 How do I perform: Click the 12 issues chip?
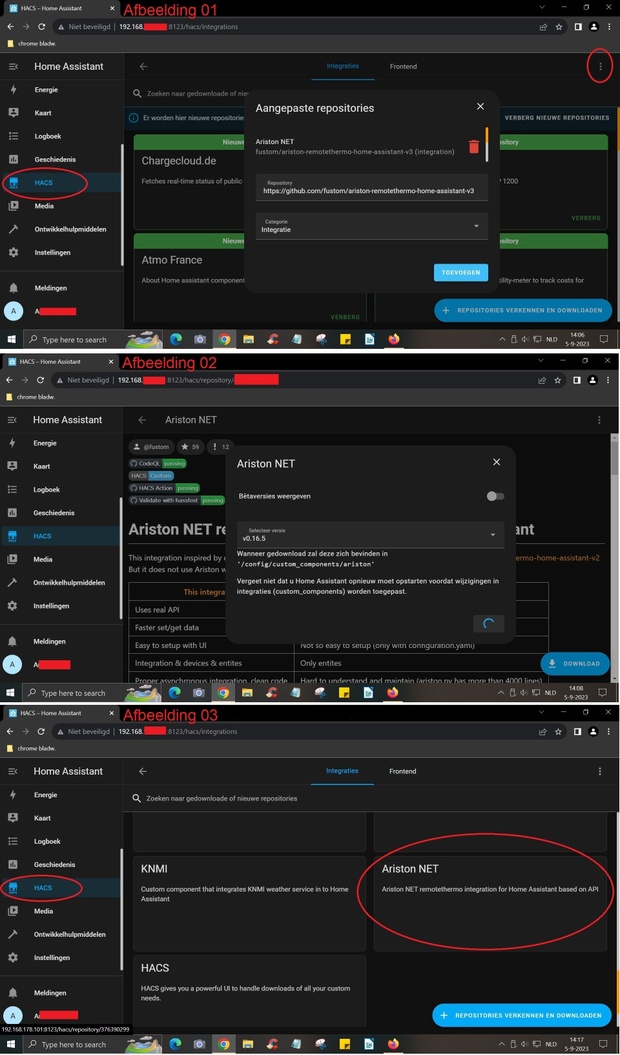point(221,446)
